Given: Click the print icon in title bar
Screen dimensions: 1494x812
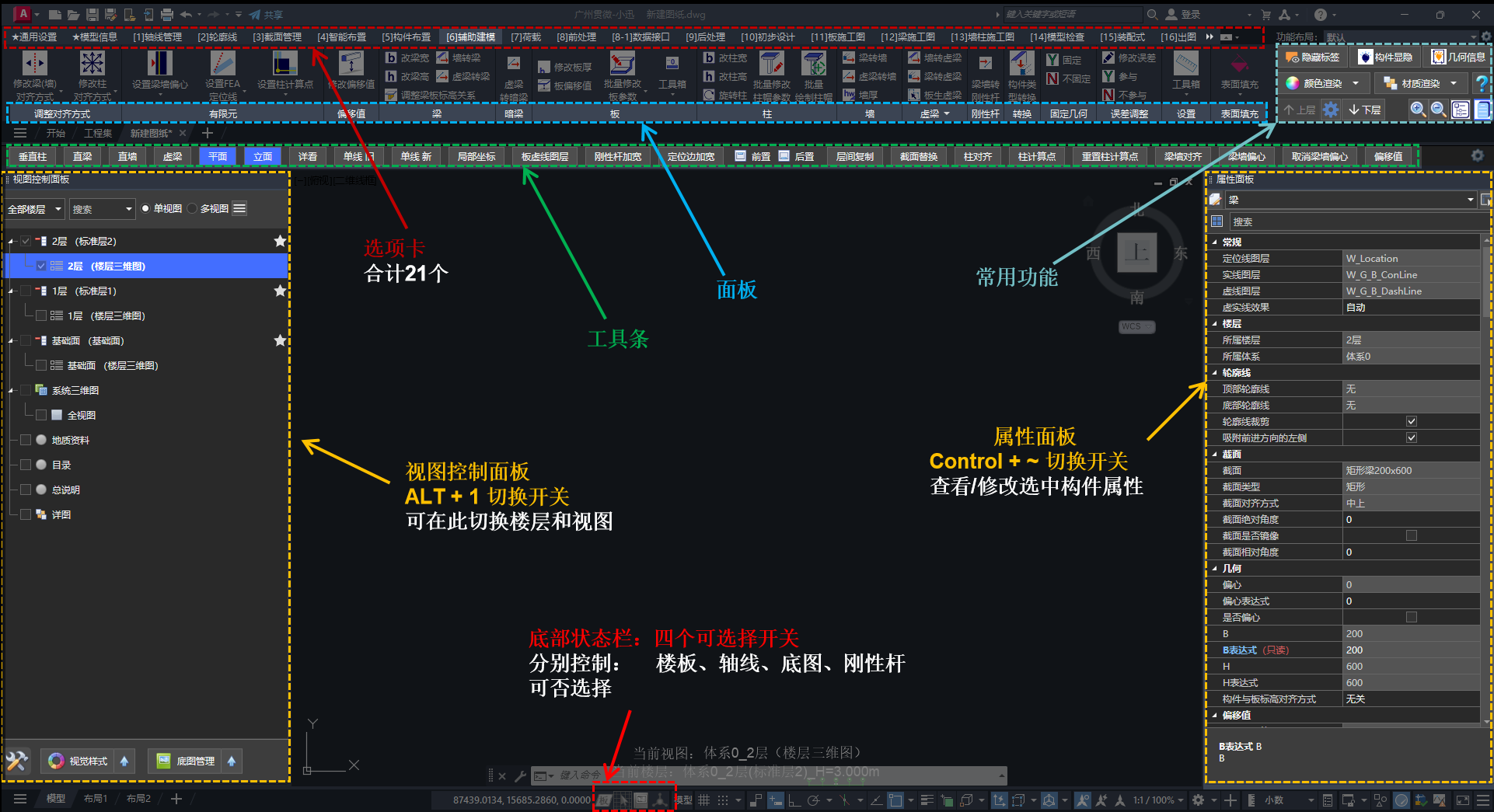Looking at the screenshot, I should pyautogui.click(x=166, y=15).
